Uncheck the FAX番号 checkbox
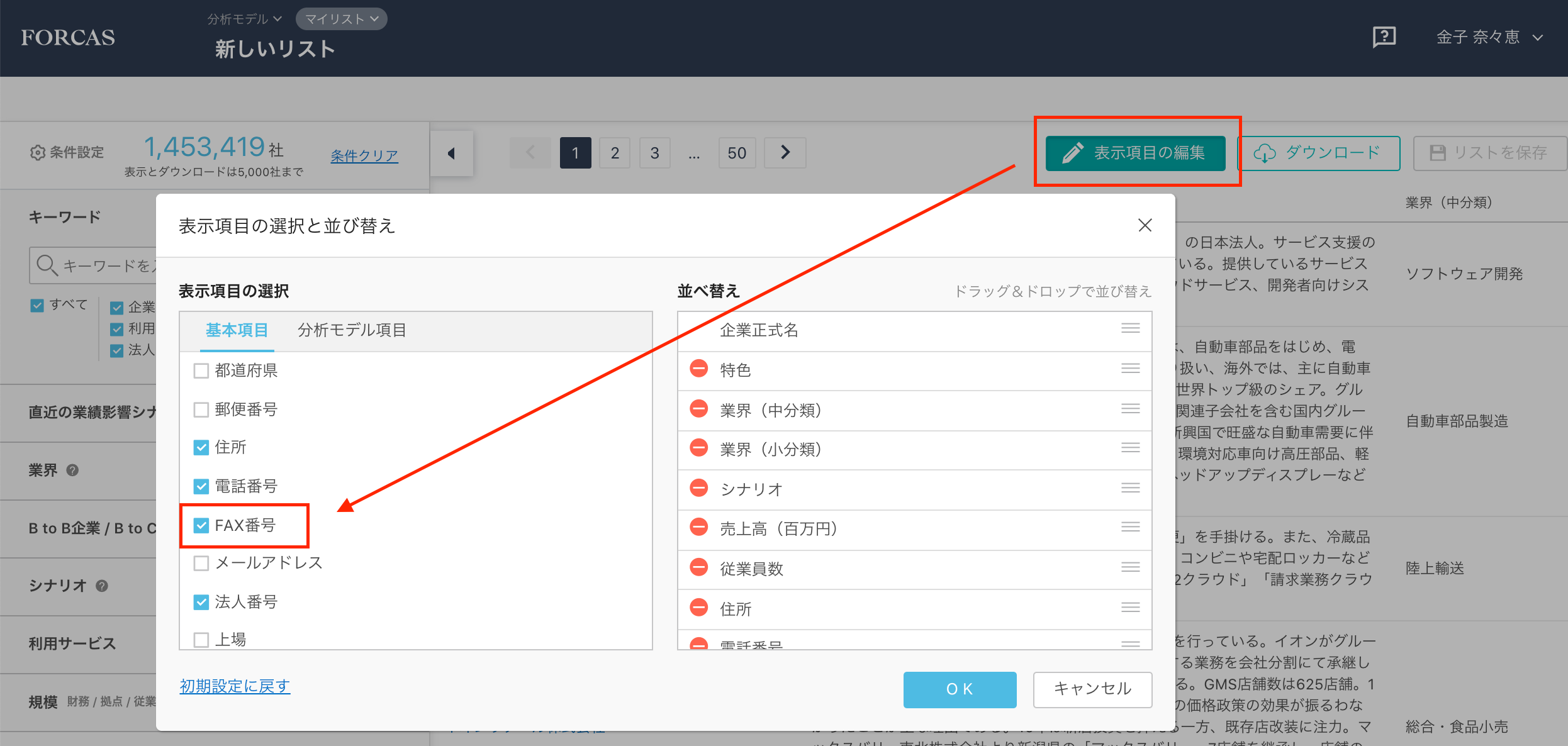1568x746 pixels. point(201,525)
